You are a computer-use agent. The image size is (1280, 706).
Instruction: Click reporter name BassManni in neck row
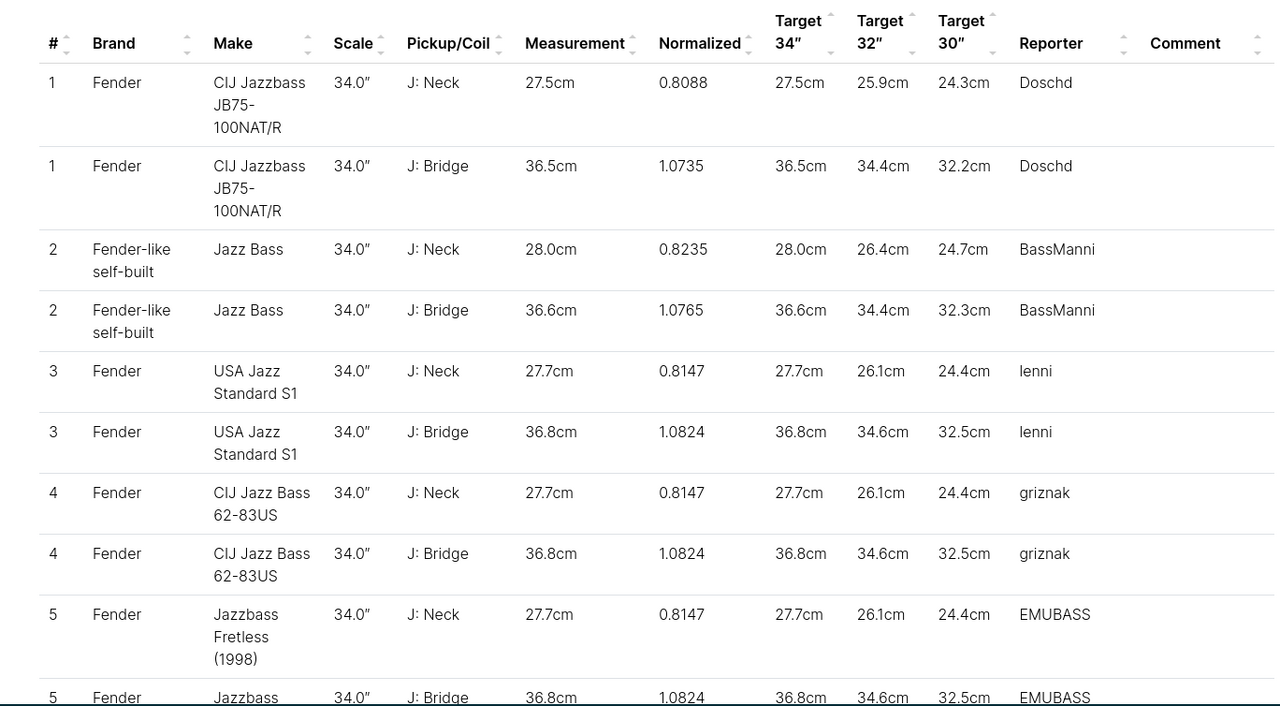[x=1056, y=250]
